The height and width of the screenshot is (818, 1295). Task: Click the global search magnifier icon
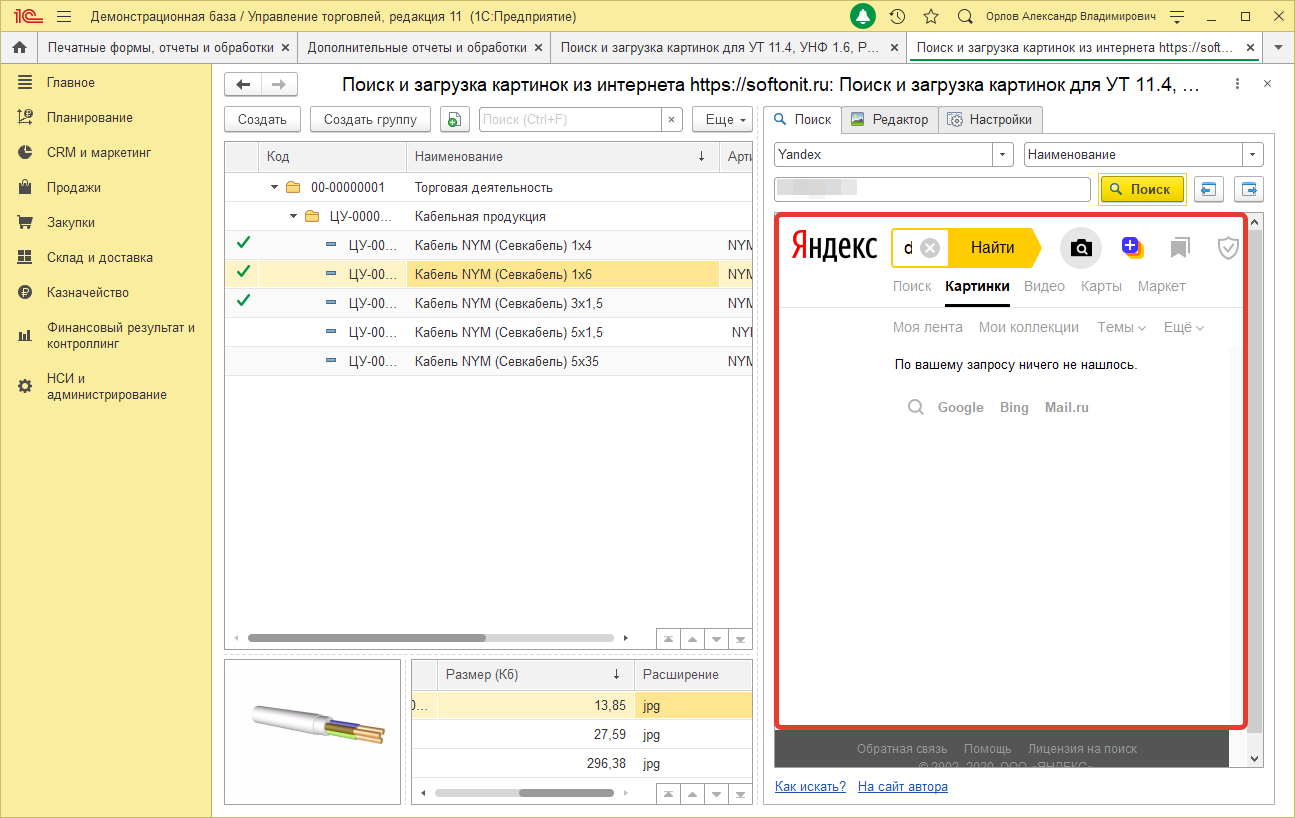point(965,17)
